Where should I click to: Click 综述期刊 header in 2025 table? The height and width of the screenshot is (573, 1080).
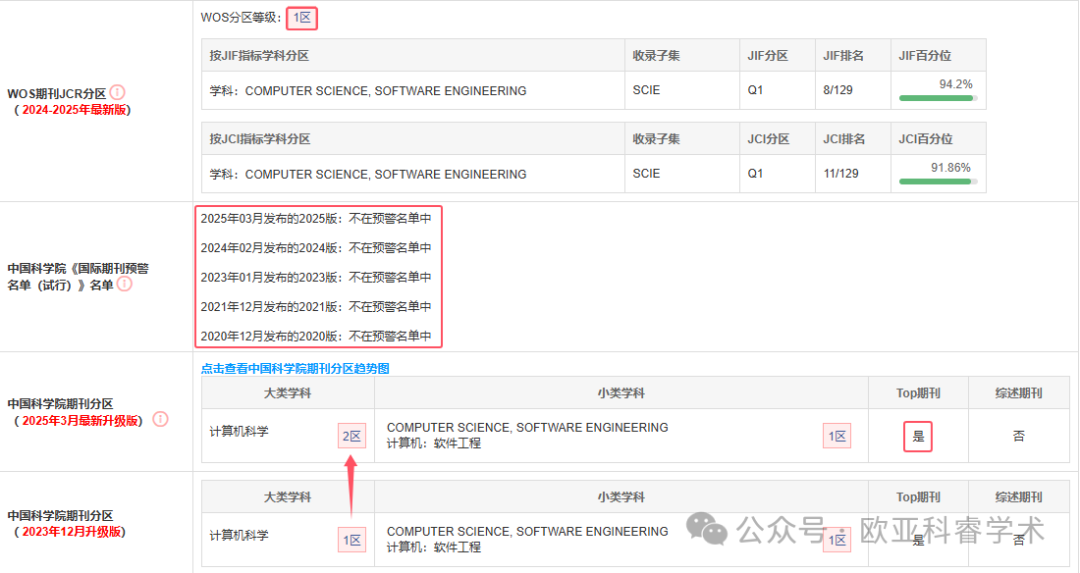(x=1019, y=393)
